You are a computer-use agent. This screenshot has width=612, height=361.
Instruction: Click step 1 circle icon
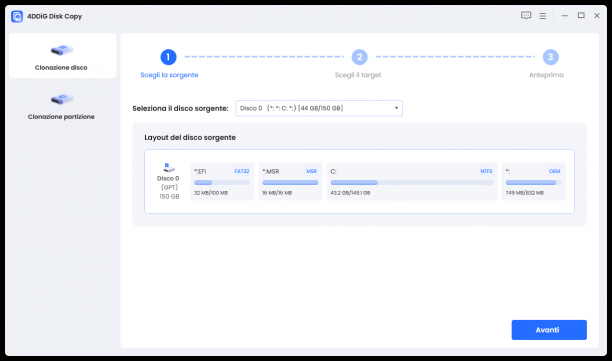(x=168, y=57)
